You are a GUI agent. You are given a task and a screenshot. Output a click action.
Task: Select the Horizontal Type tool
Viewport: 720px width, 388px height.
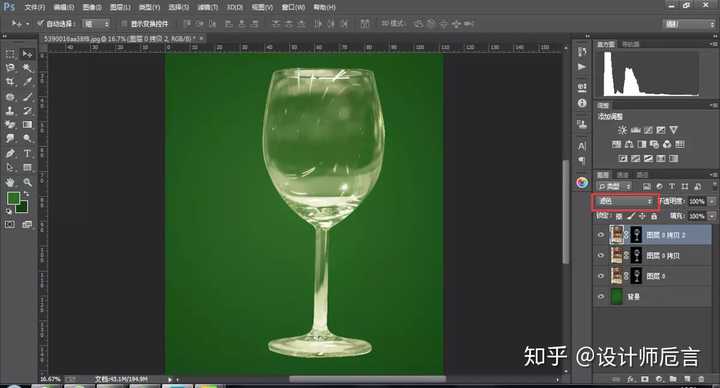pyautogui.click(x=28, y=153)
